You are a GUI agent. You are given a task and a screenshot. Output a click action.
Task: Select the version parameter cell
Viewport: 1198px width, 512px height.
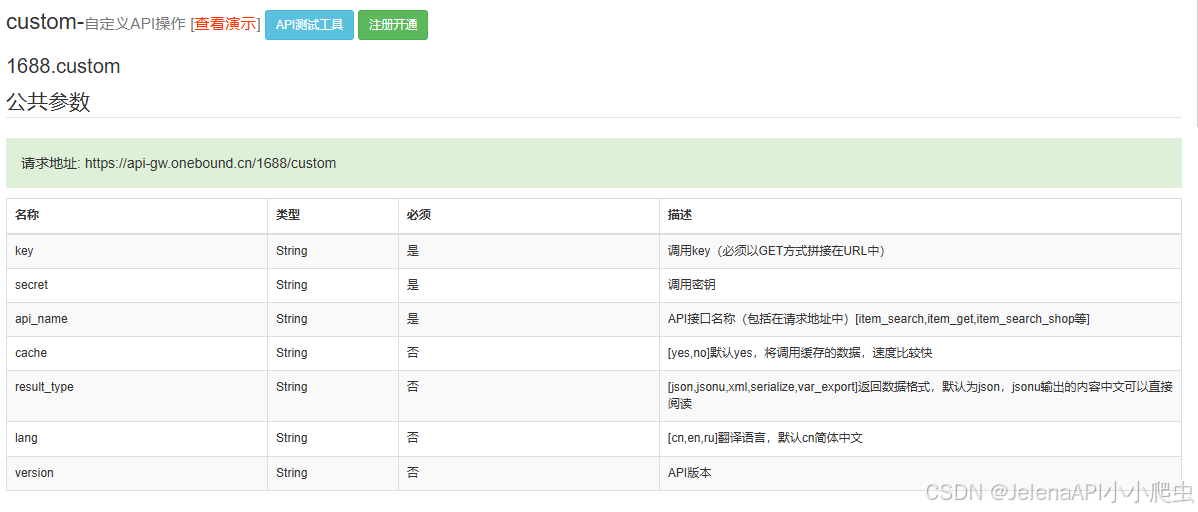click(x=137, y=473)
